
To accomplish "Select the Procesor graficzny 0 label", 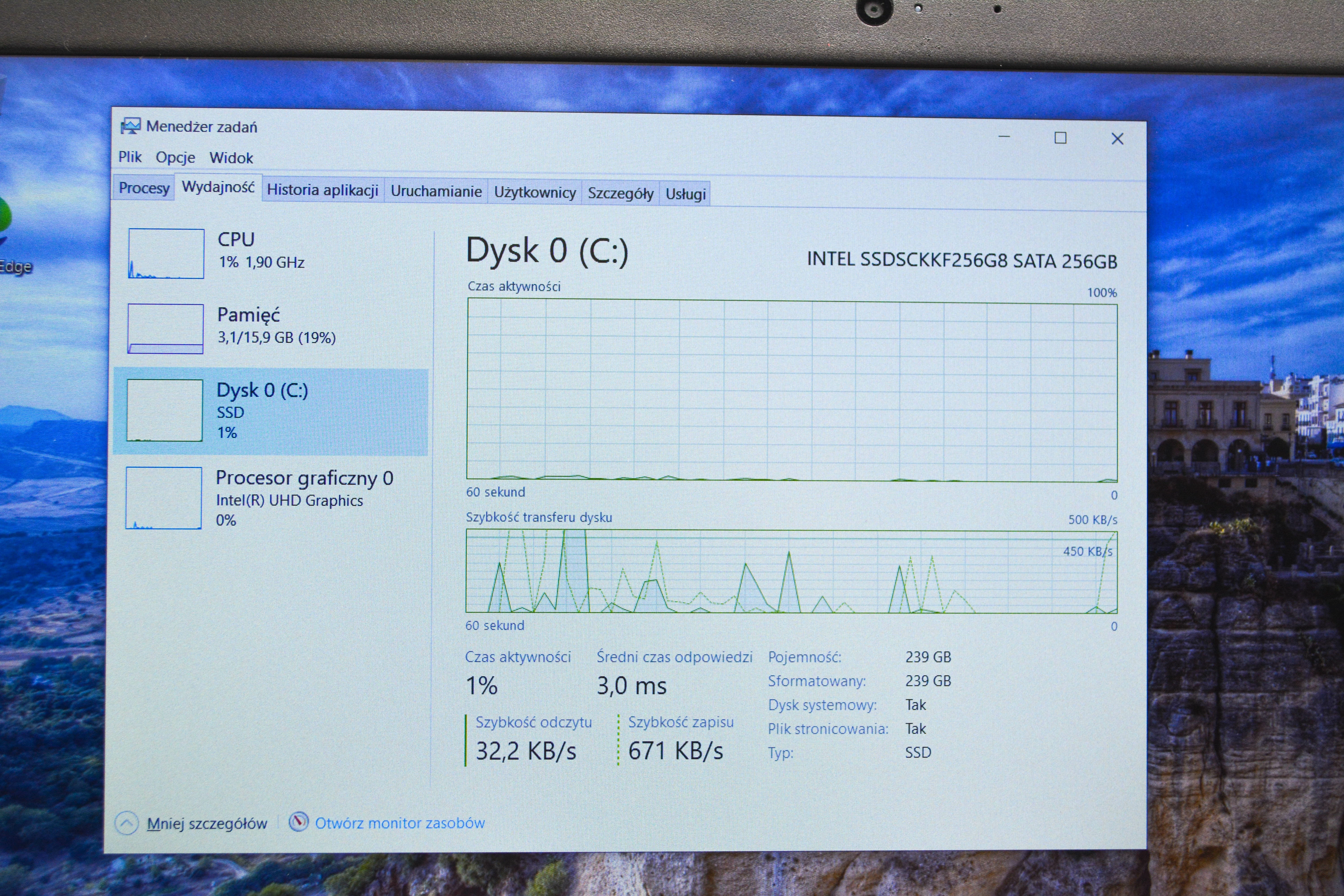I will click(305, 478).
